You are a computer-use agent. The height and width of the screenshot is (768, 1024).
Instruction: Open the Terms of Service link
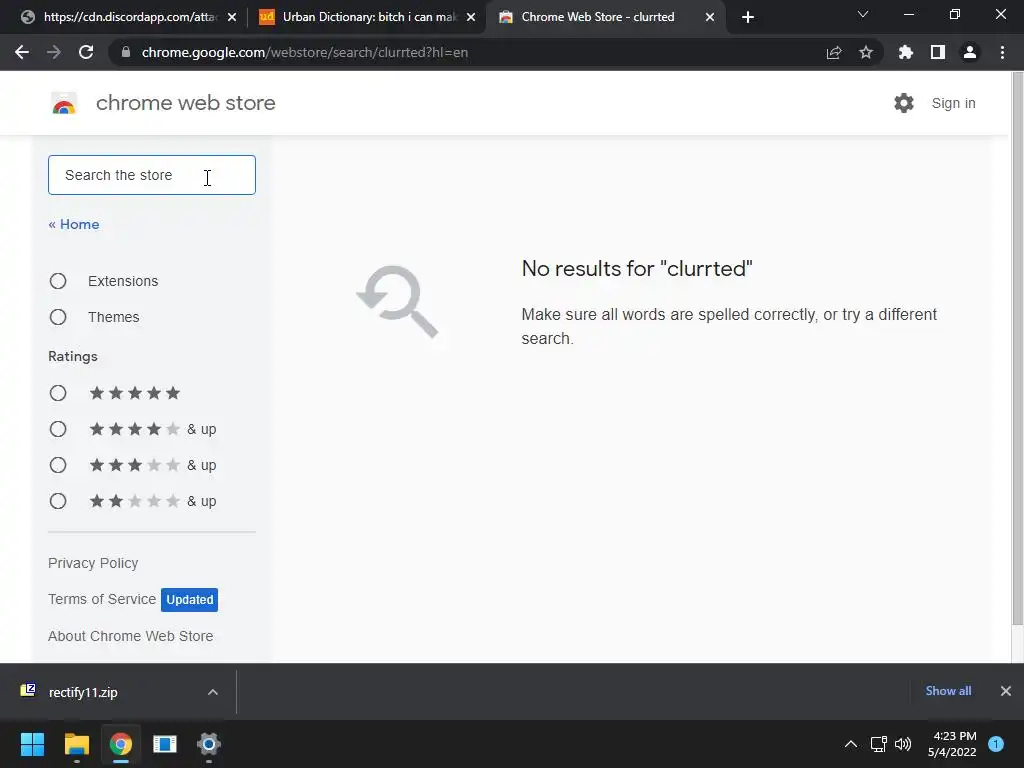(x=102, y=599)
